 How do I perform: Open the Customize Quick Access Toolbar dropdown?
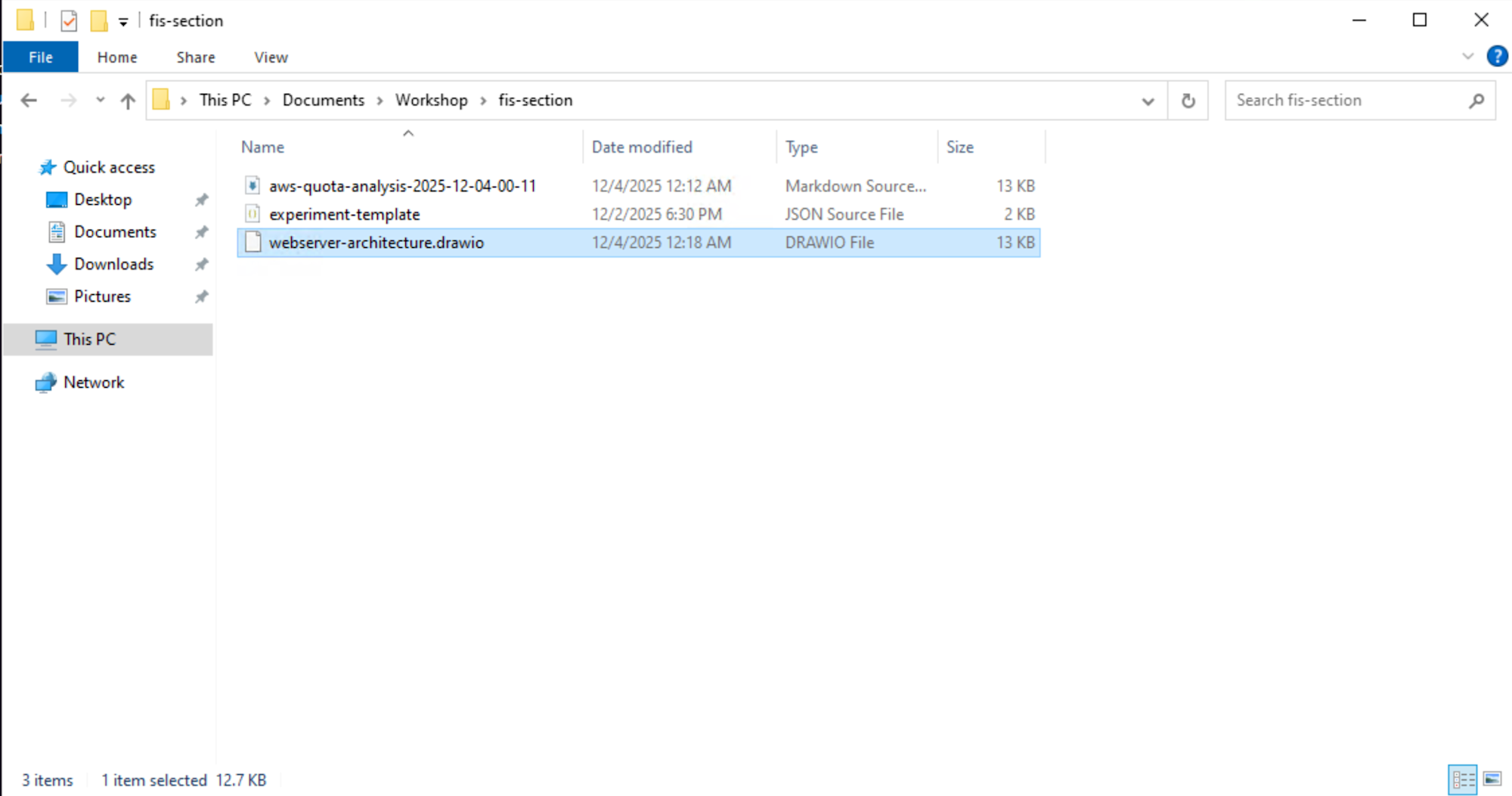(123, 20)
